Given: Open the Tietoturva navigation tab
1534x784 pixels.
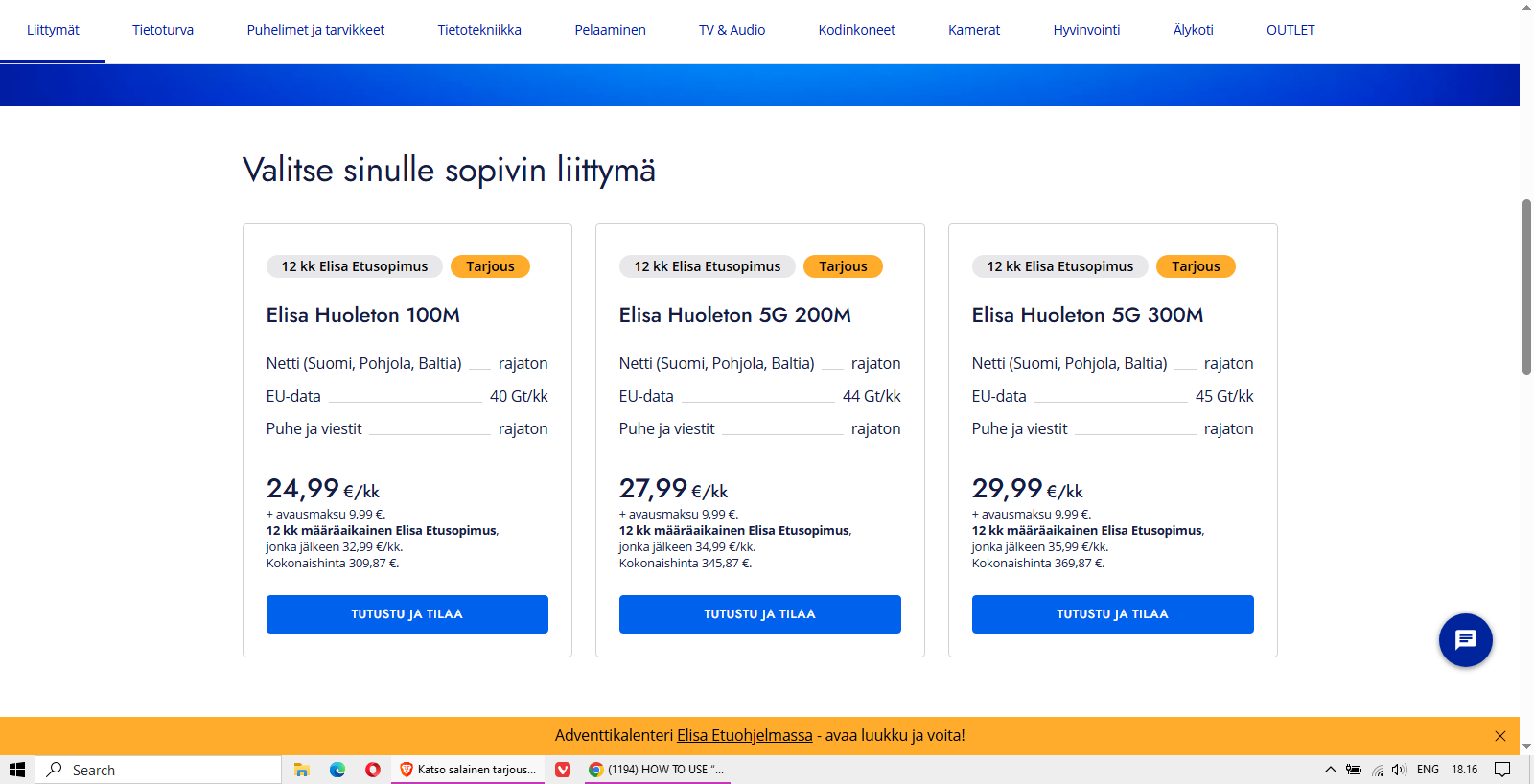Looking at the screenshot, I should coord(163,30).
